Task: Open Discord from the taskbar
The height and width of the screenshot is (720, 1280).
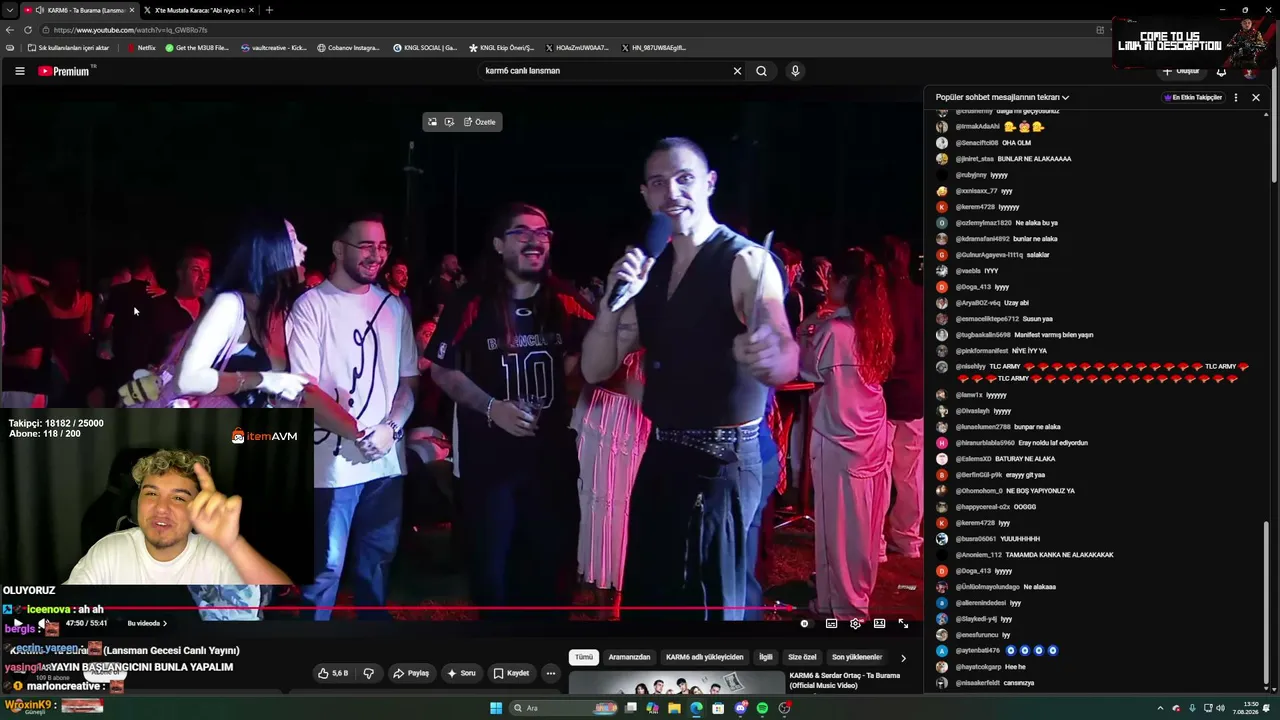Action: pyautogui.click(x=741, y=708)
